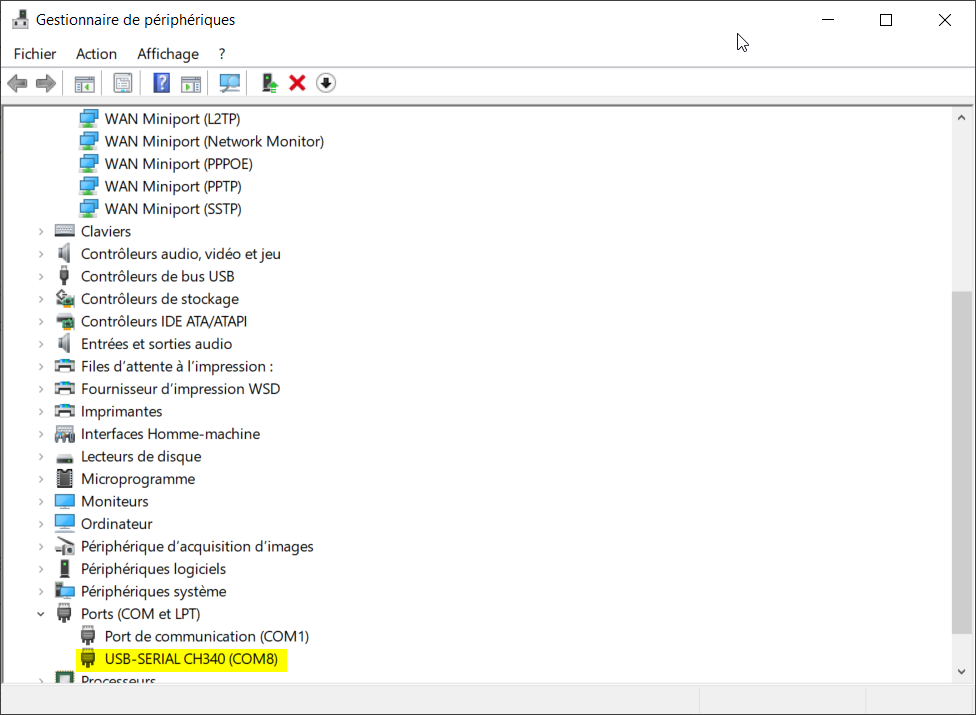This screenshot has height=715, width=976.
Task: Click the Contrôleurs de stockage icon
Action: tap(65, 299)
